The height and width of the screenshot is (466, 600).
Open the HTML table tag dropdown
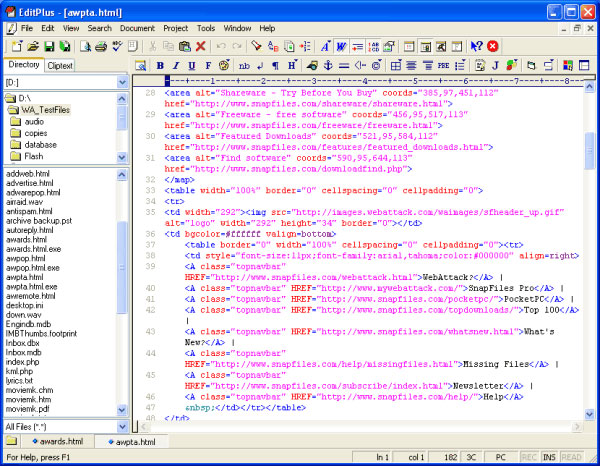coord(396,66)
